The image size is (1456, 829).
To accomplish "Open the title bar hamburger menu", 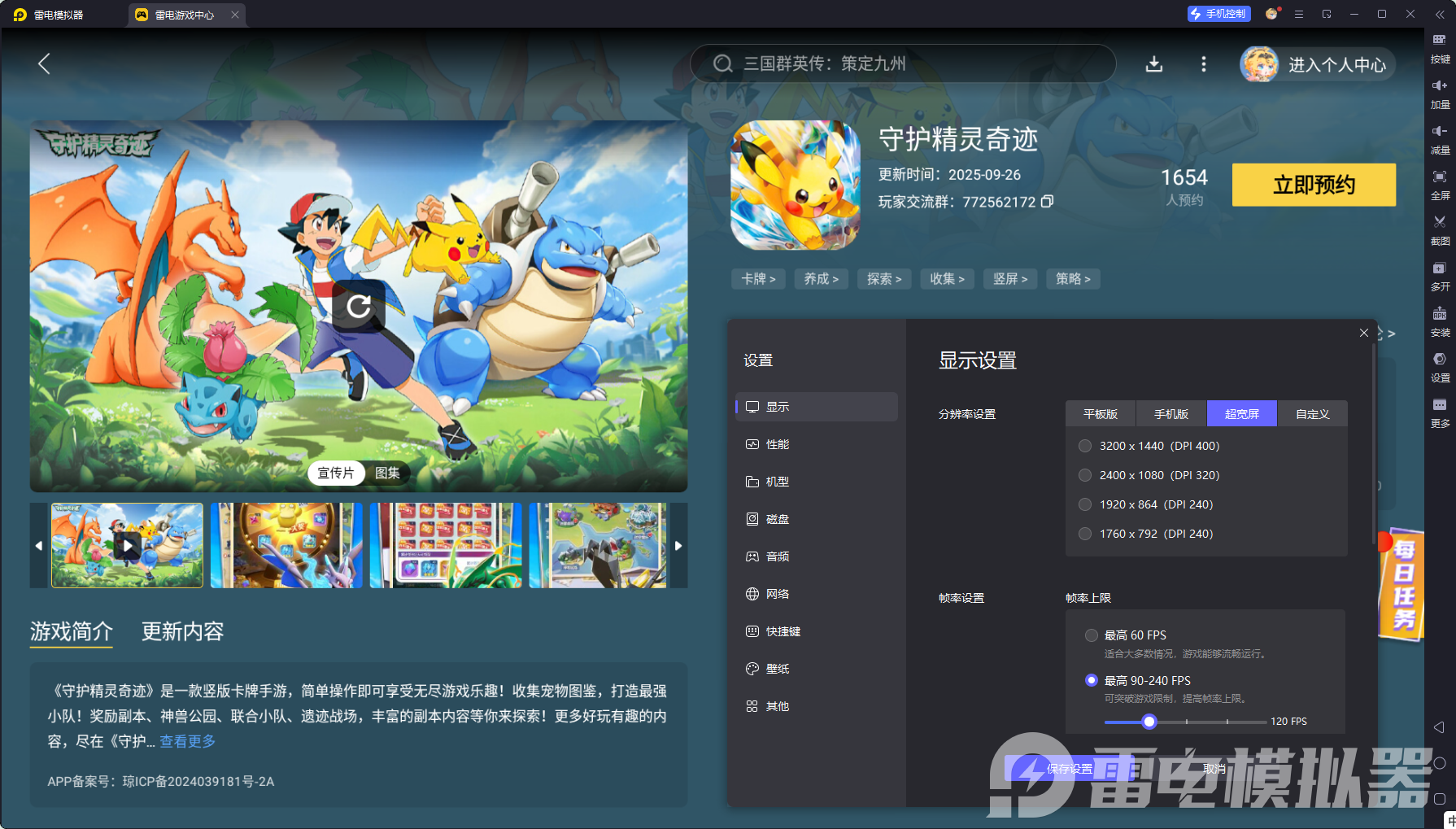I will (1299, 14).
